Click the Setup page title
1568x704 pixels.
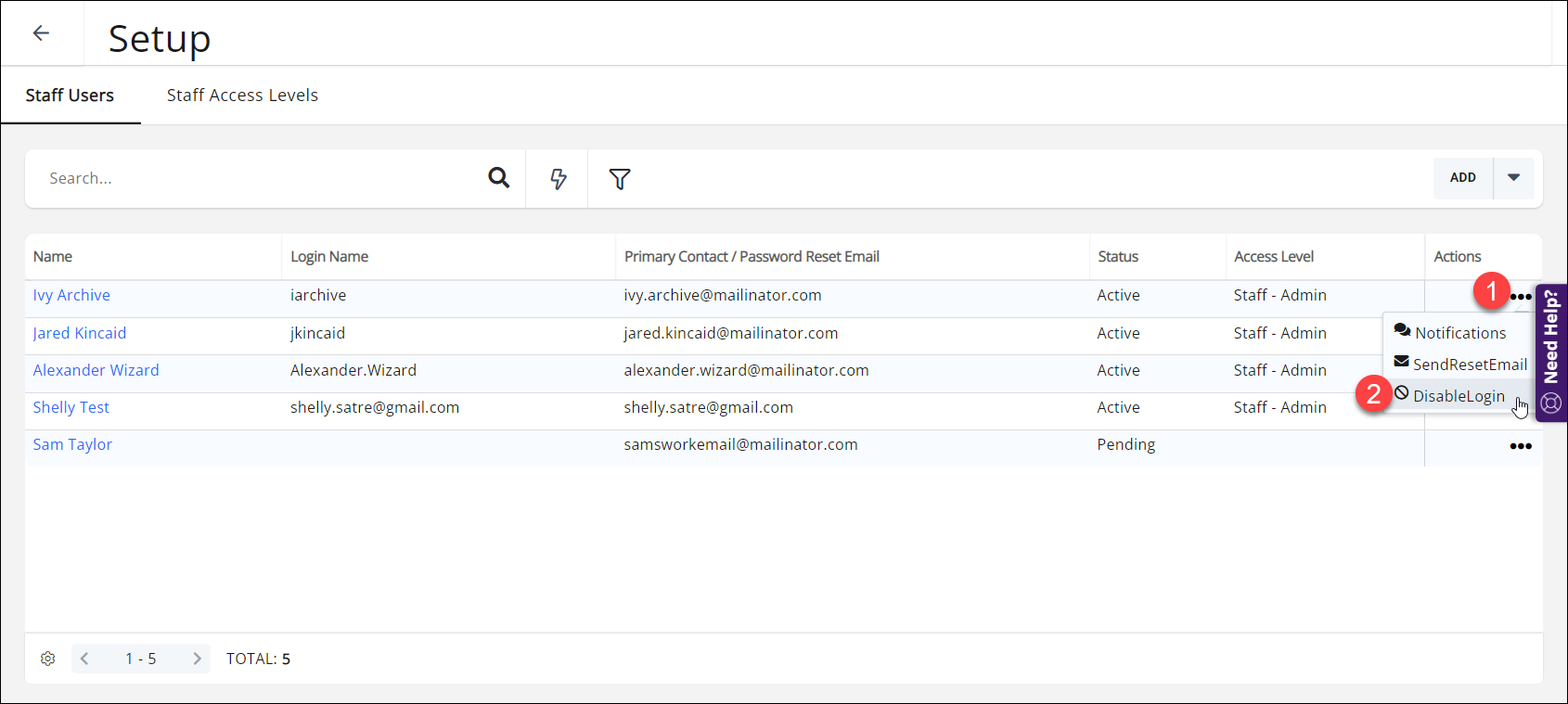click(160, 39)
